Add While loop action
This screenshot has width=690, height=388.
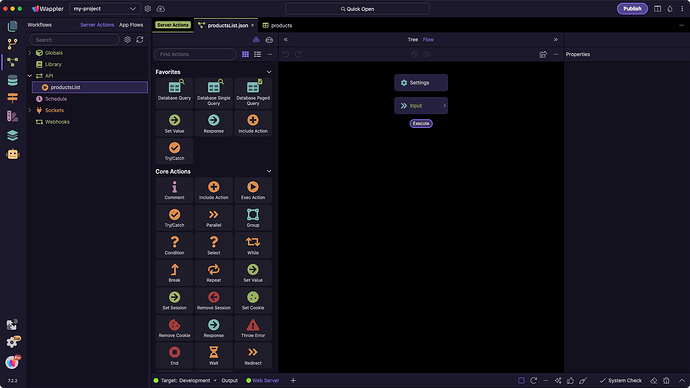click(253, 245)
